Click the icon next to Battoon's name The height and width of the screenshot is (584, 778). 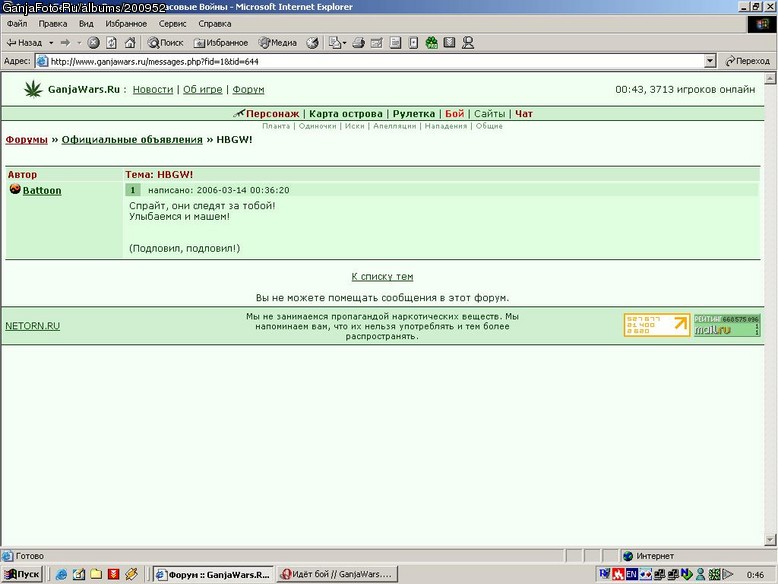point(15,189)
